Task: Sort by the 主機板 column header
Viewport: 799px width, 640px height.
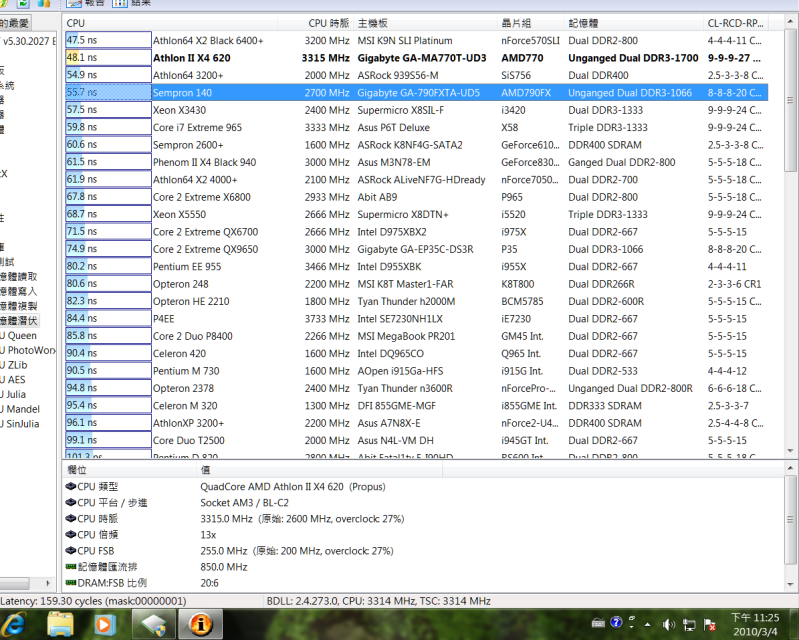Action: point(373,22)
